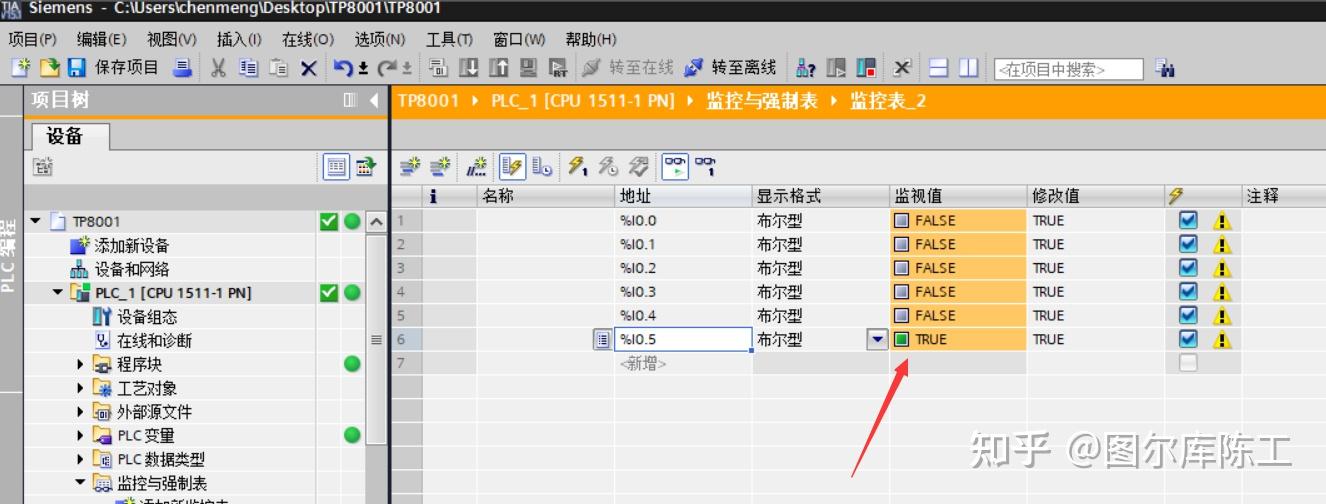1326x504 pixels.
Task: Split editor area horizontally
Action: coord(938,68)
